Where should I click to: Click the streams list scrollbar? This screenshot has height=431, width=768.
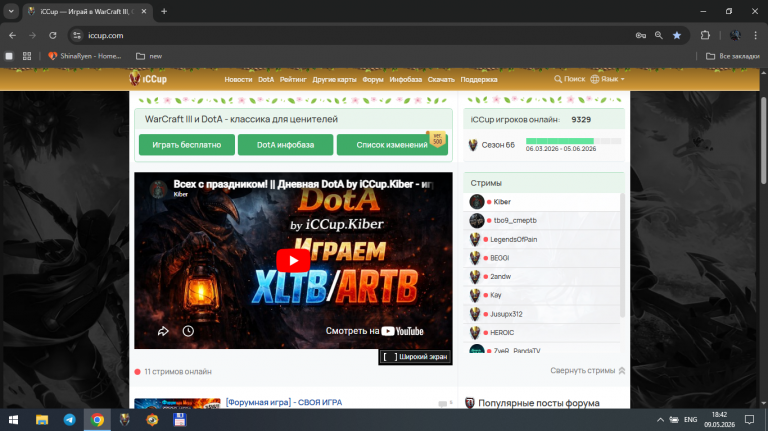623,255
